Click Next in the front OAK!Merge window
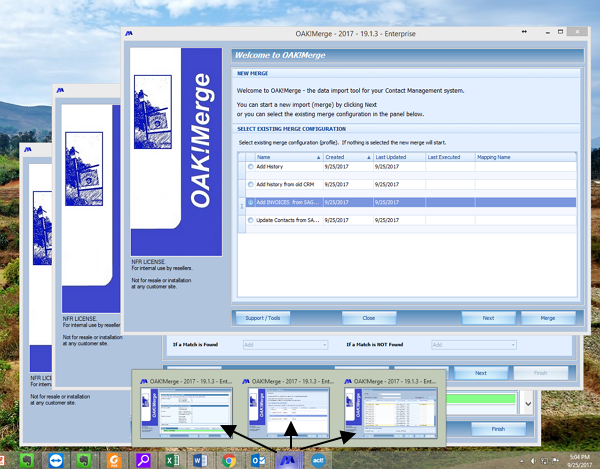 (x=488, y=318)
